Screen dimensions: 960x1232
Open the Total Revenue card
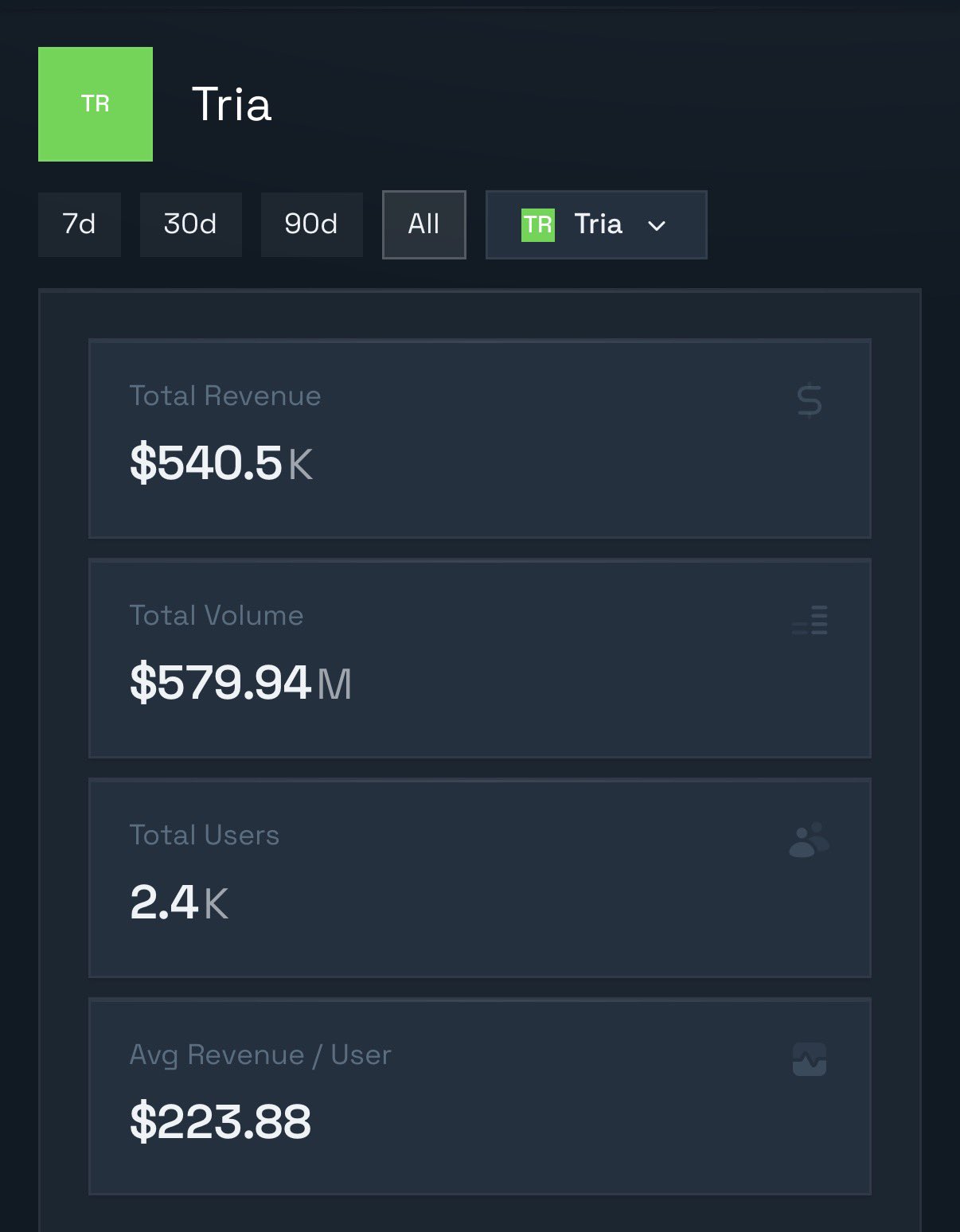click(x=479, y=439)
